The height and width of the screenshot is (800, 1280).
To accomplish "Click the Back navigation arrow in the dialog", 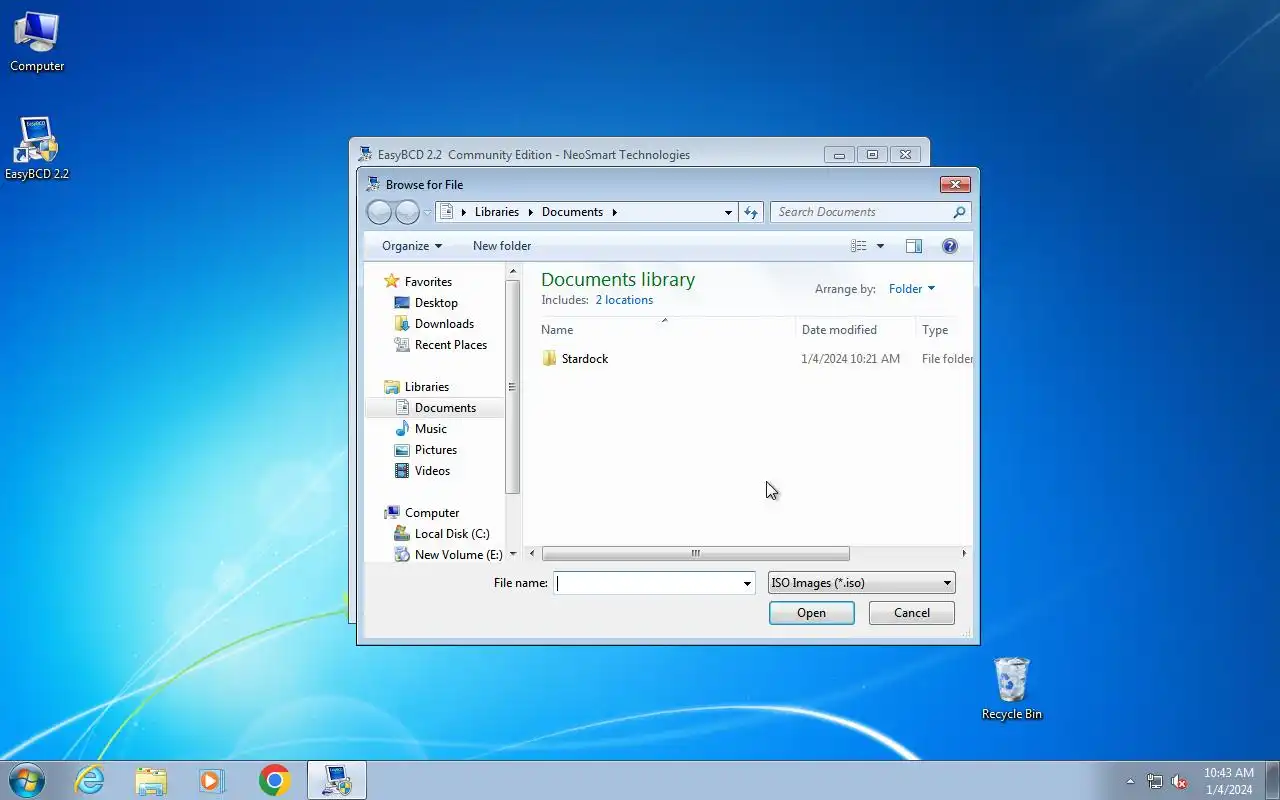I will [x=379, y=212].
